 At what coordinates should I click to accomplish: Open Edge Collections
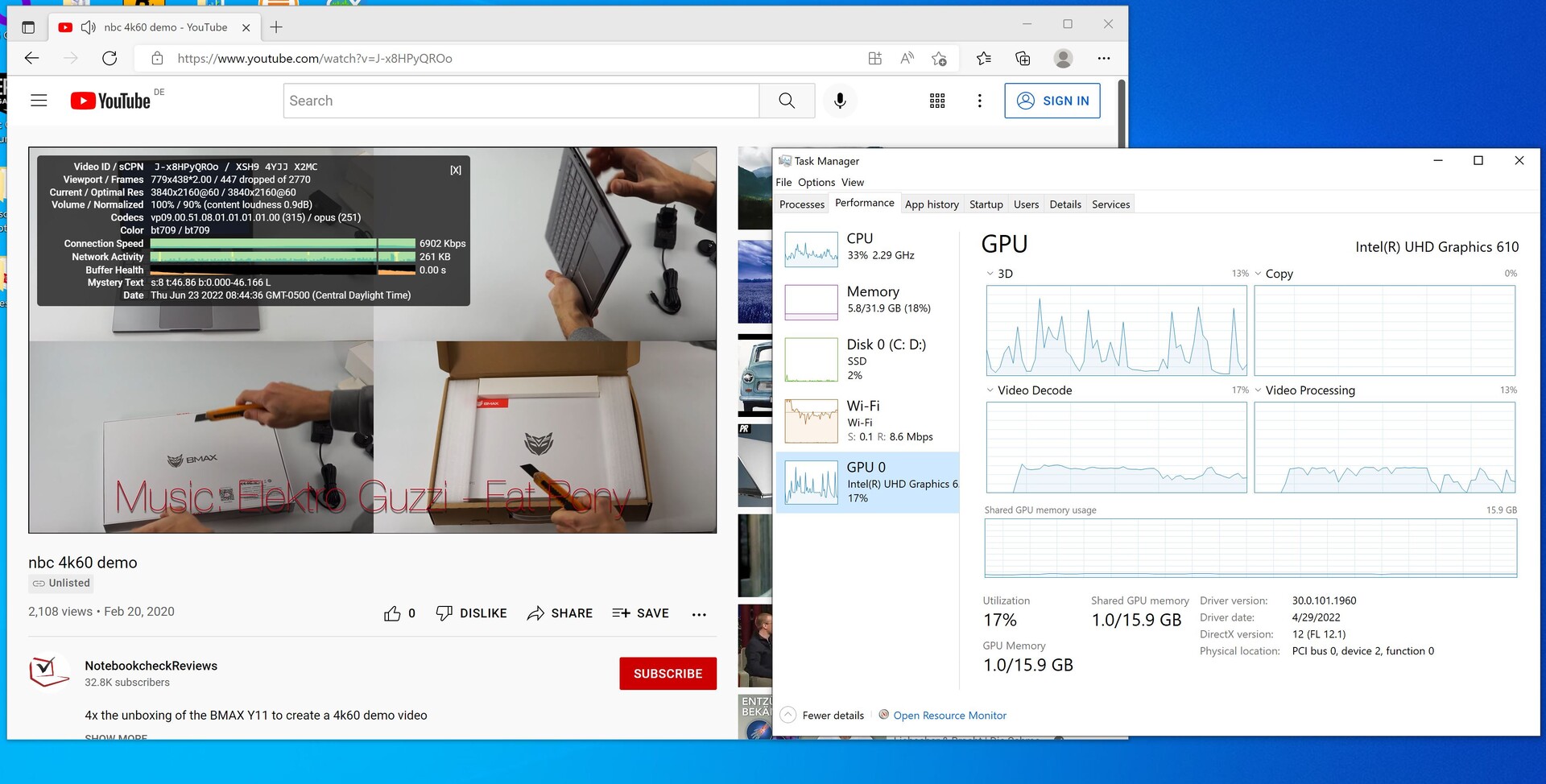click(x=1023, y=58)
